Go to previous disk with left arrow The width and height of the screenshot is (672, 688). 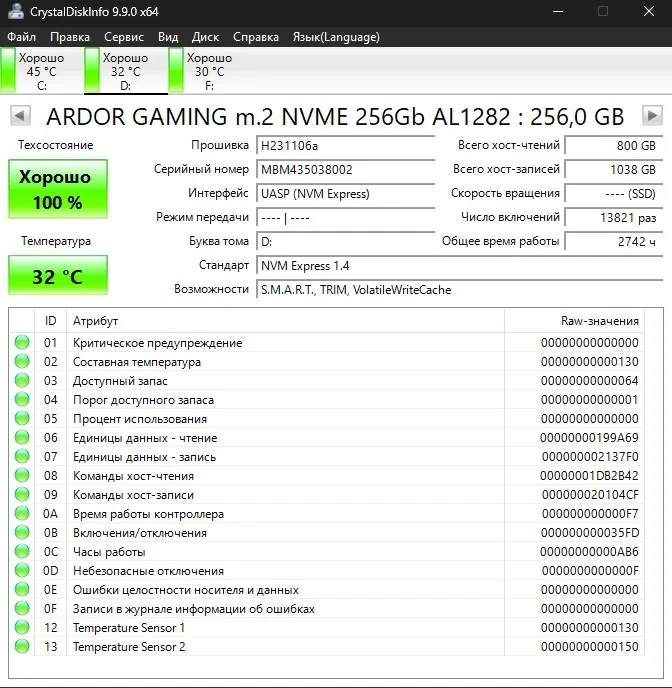tap(20, 116)
